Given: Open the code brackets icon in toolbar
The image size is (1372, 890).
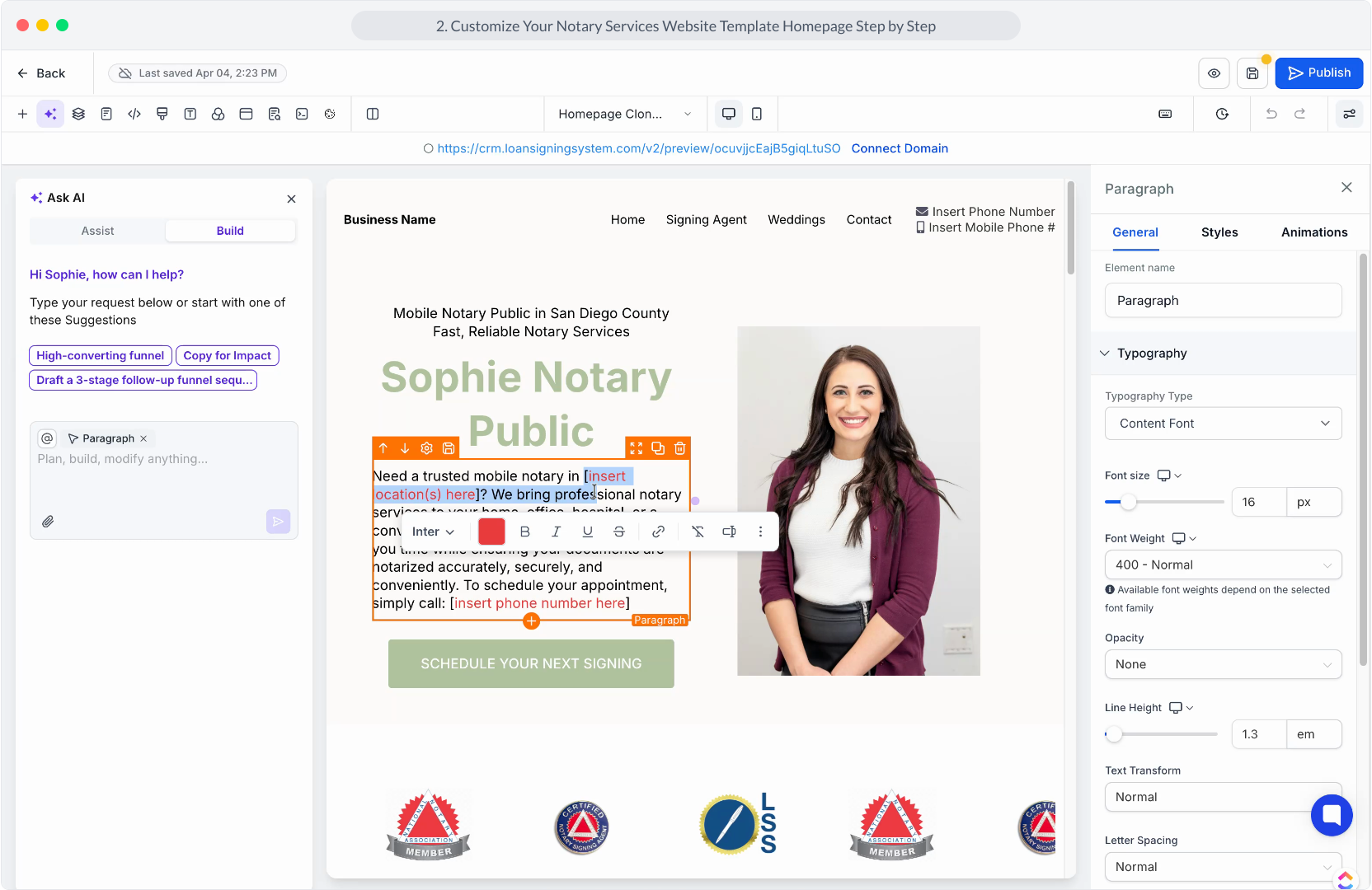Looking at the screenshot, I should click(x=134, y=114).
